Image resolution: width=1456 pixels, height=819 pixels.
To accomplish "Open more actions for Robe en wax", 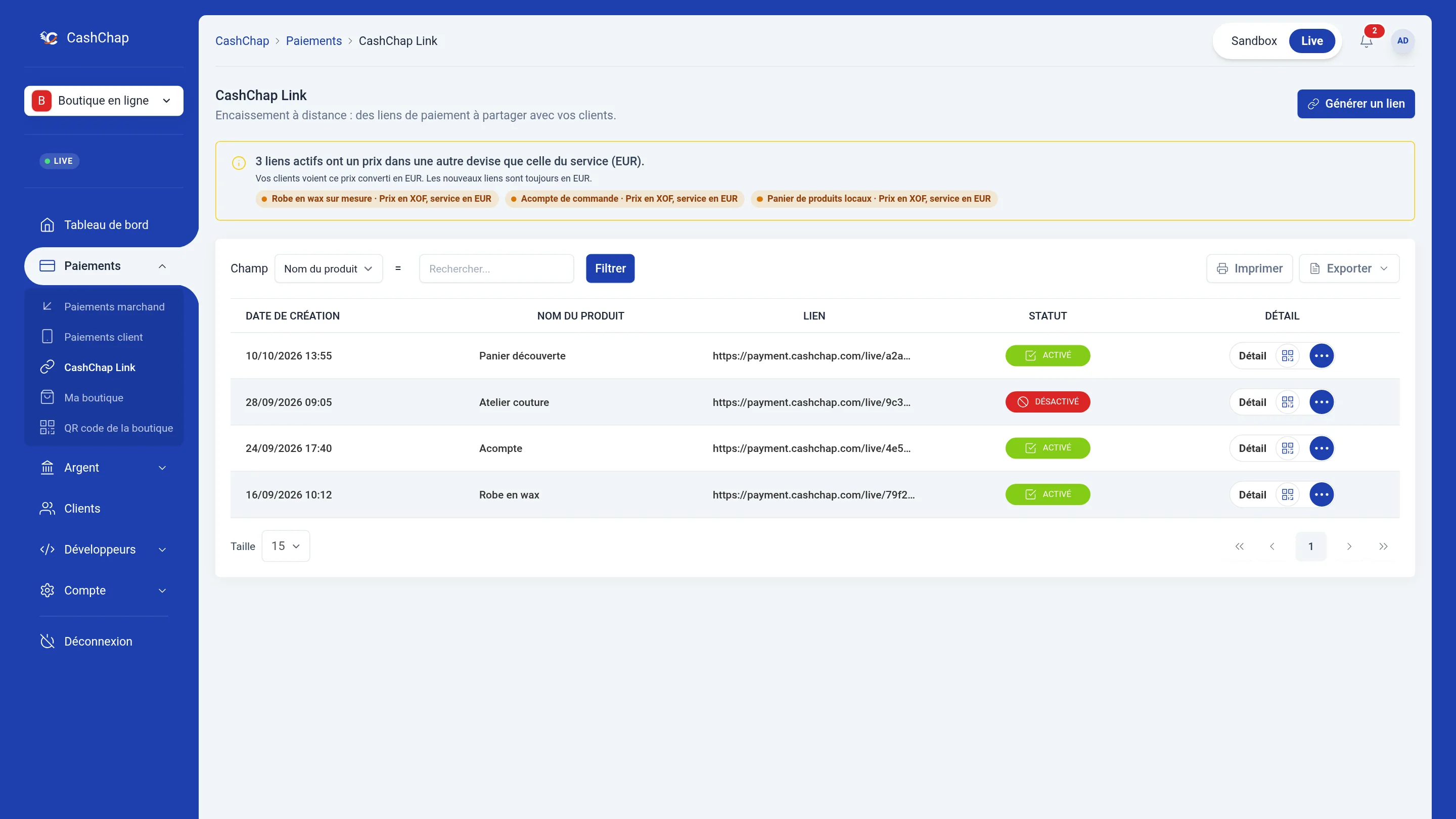I will (1322, 494).
